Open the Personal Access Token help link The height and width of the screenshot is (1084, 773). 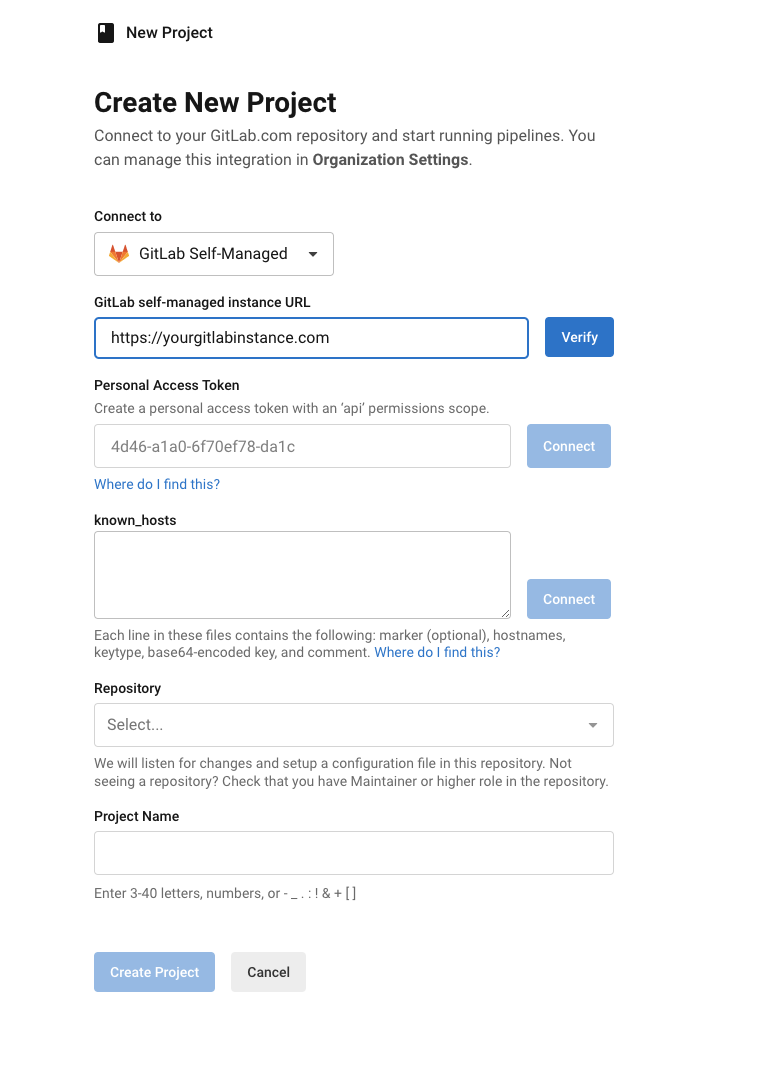157,484
